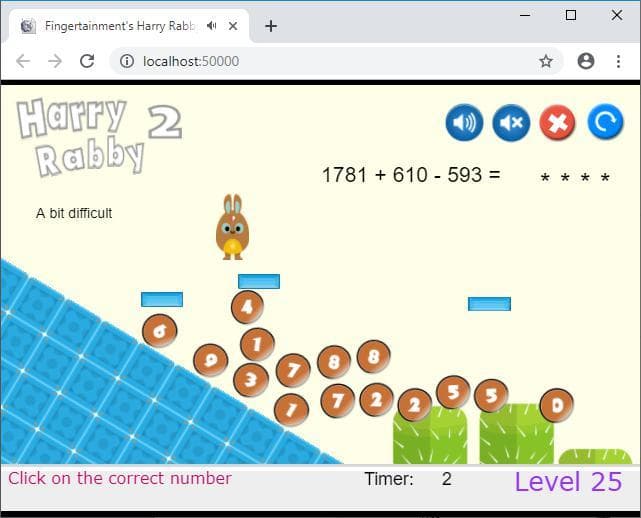Click the equation 1781 + 610 - 593

[411, 175]
